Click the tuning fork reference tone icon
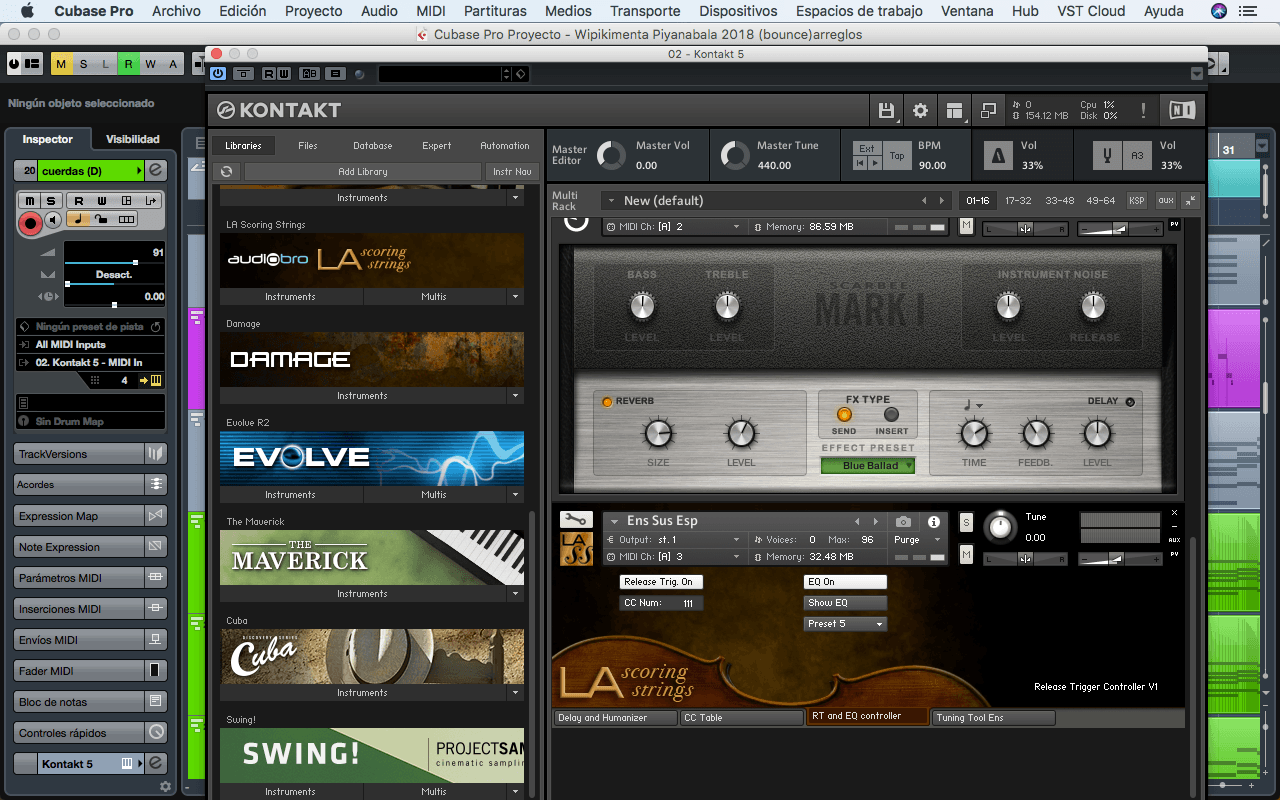Image resolution: width=1280 pixels, height=800 pixels. [1106, 155]
